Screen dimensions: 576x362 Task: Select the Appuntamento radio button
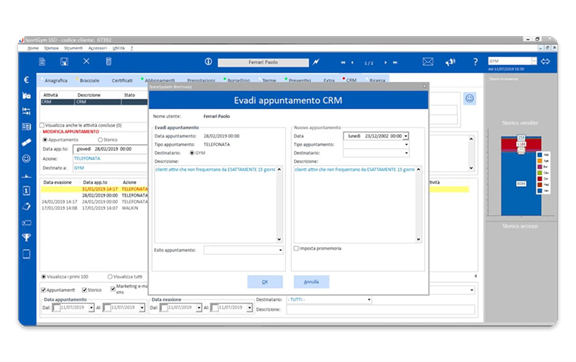click(45, 140)
